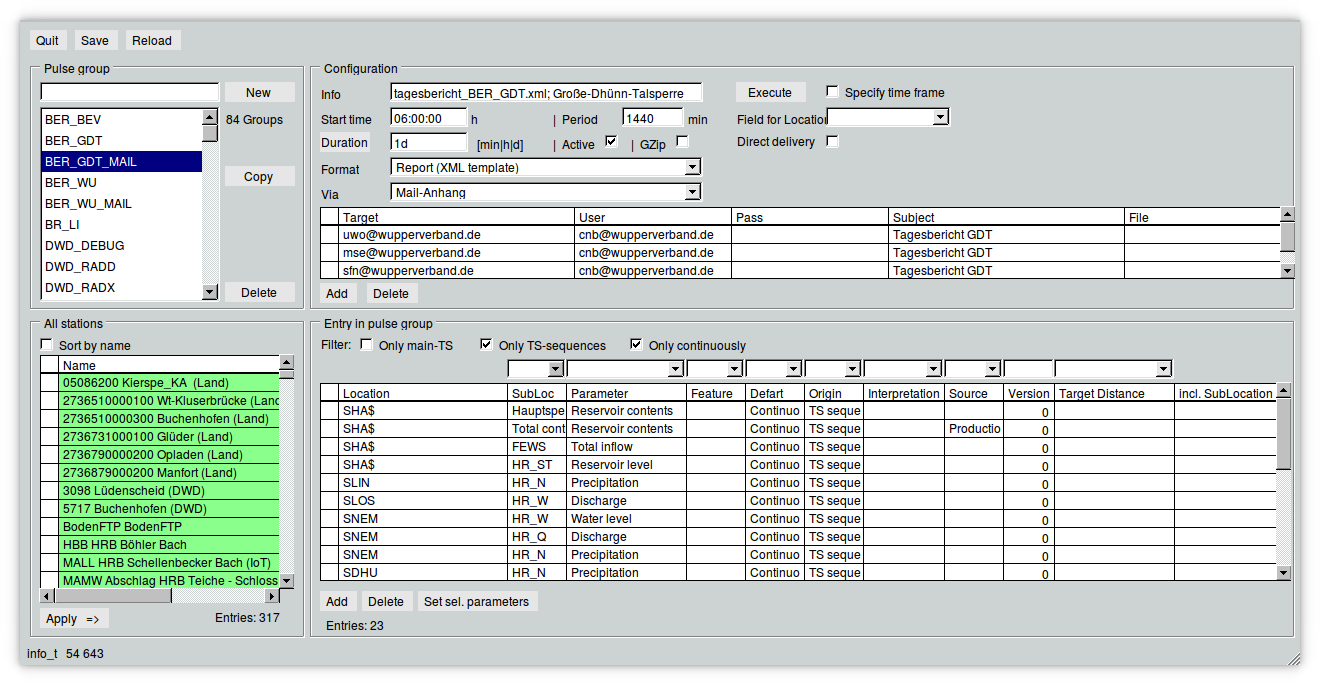Check the Only main-TS filter
Image resolution: width=1320 pixels, height=685 pixels.
click(366, 345)
